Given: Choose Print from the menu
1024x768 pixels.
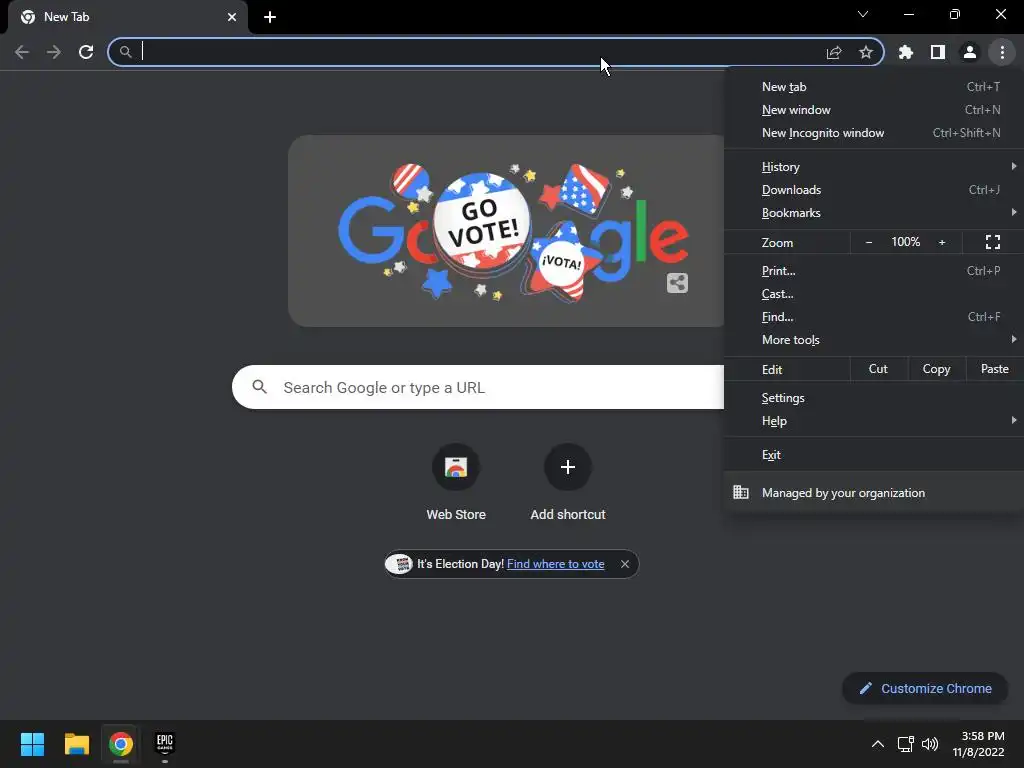Looking at the screenshot, I should (874, 270).
